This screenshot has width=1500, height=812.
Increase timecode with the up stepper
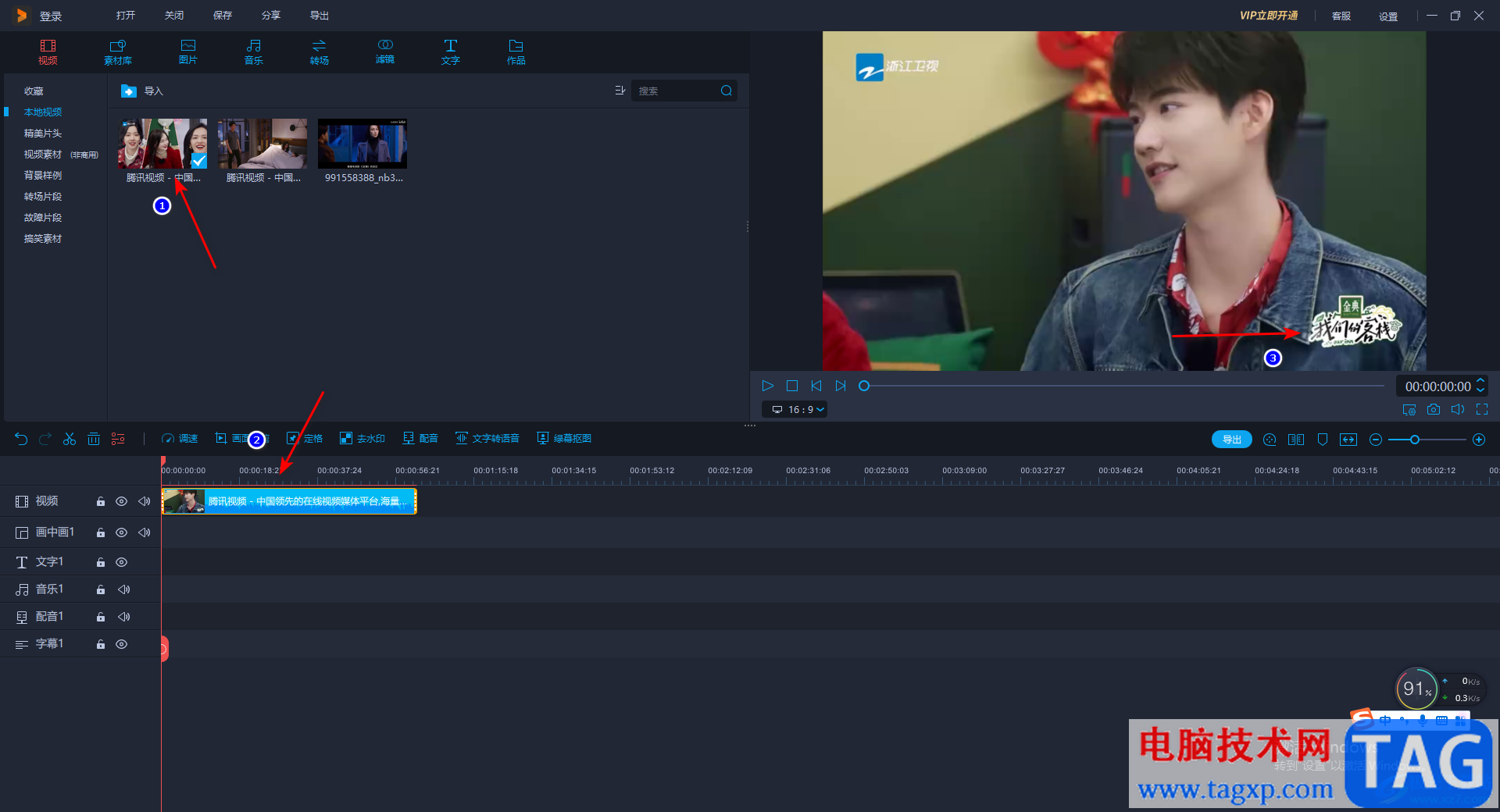pos(1480,381)
